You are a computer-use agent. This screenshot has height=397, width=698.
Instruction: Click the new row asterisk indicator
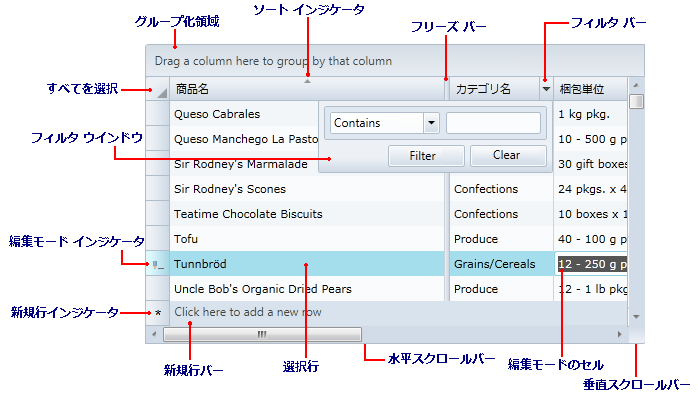(158, 313)
